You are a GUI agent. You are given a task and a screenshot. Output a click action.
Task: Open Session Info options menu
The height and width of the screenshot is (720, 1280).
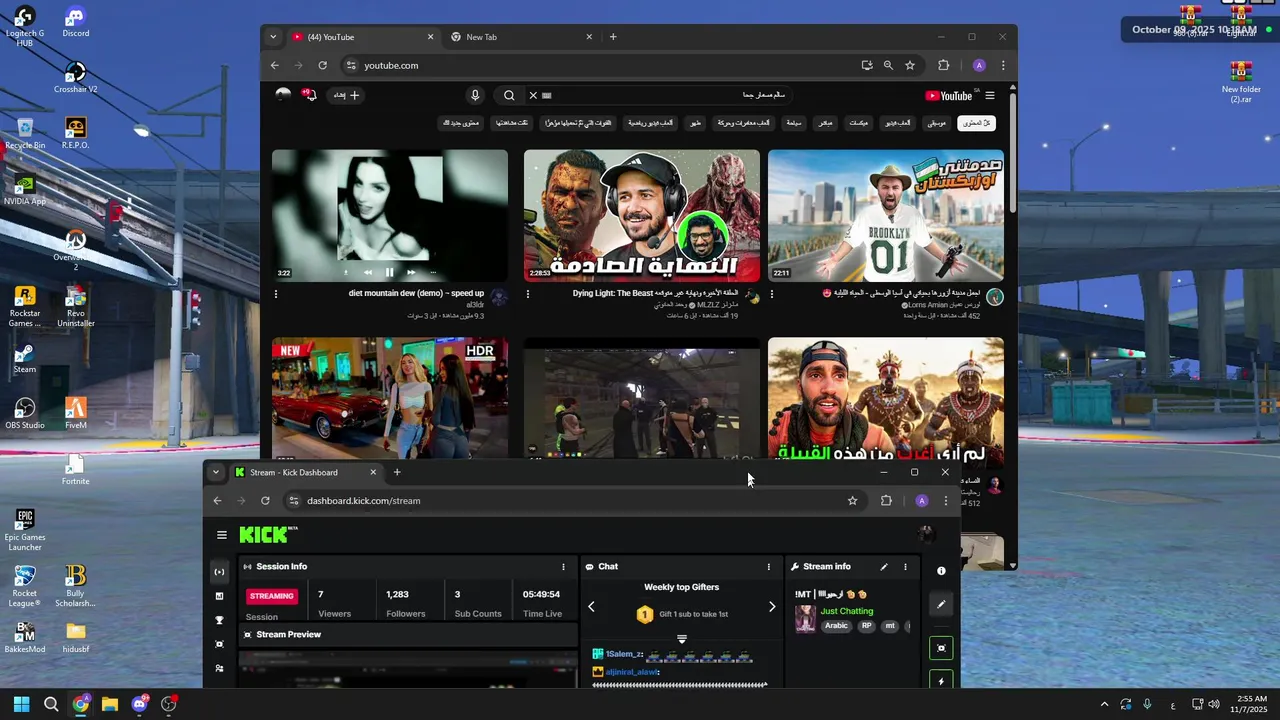(x=563, y=567)
